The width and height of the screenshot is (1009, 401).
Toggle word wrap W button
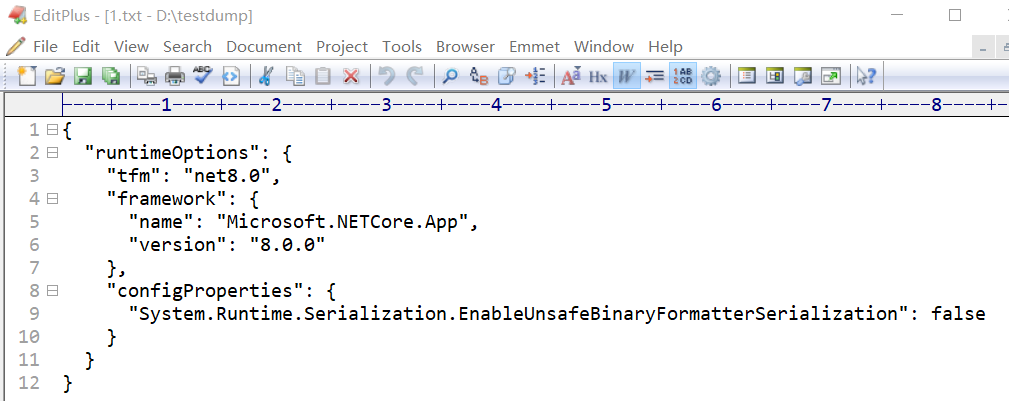(x=626, y=77)
